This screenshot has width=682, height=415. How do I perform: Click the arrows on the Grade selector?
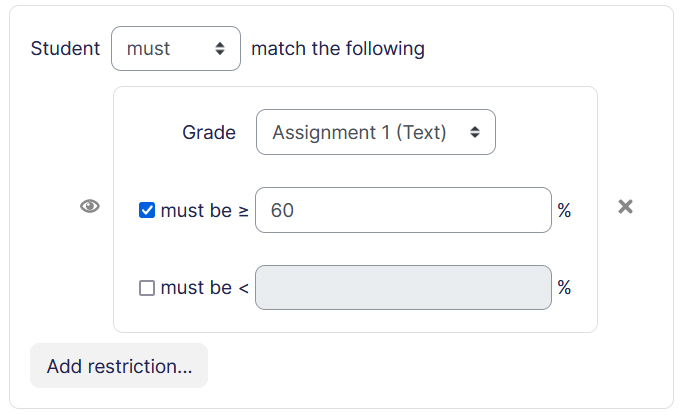pyautogui.click(x=475, y=132)
